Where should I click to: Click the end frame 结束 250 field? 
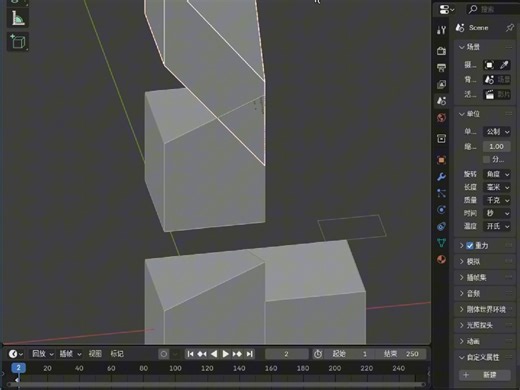(401, 354)
